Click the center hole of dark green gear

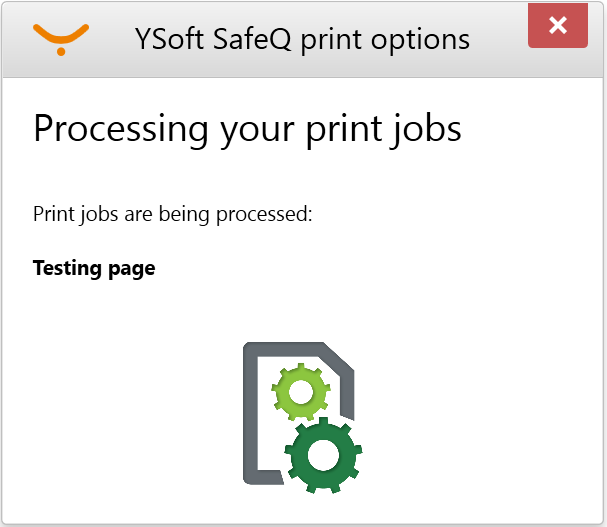[322, 455]
